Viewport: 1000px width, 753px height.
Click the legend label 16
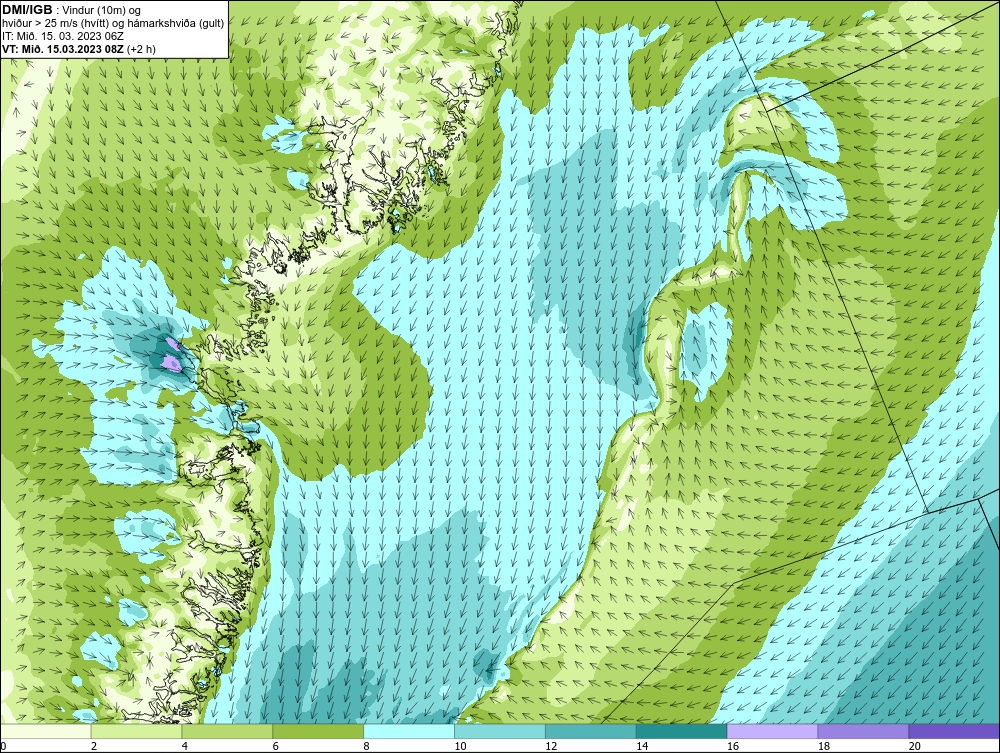(x=733, y=746)
